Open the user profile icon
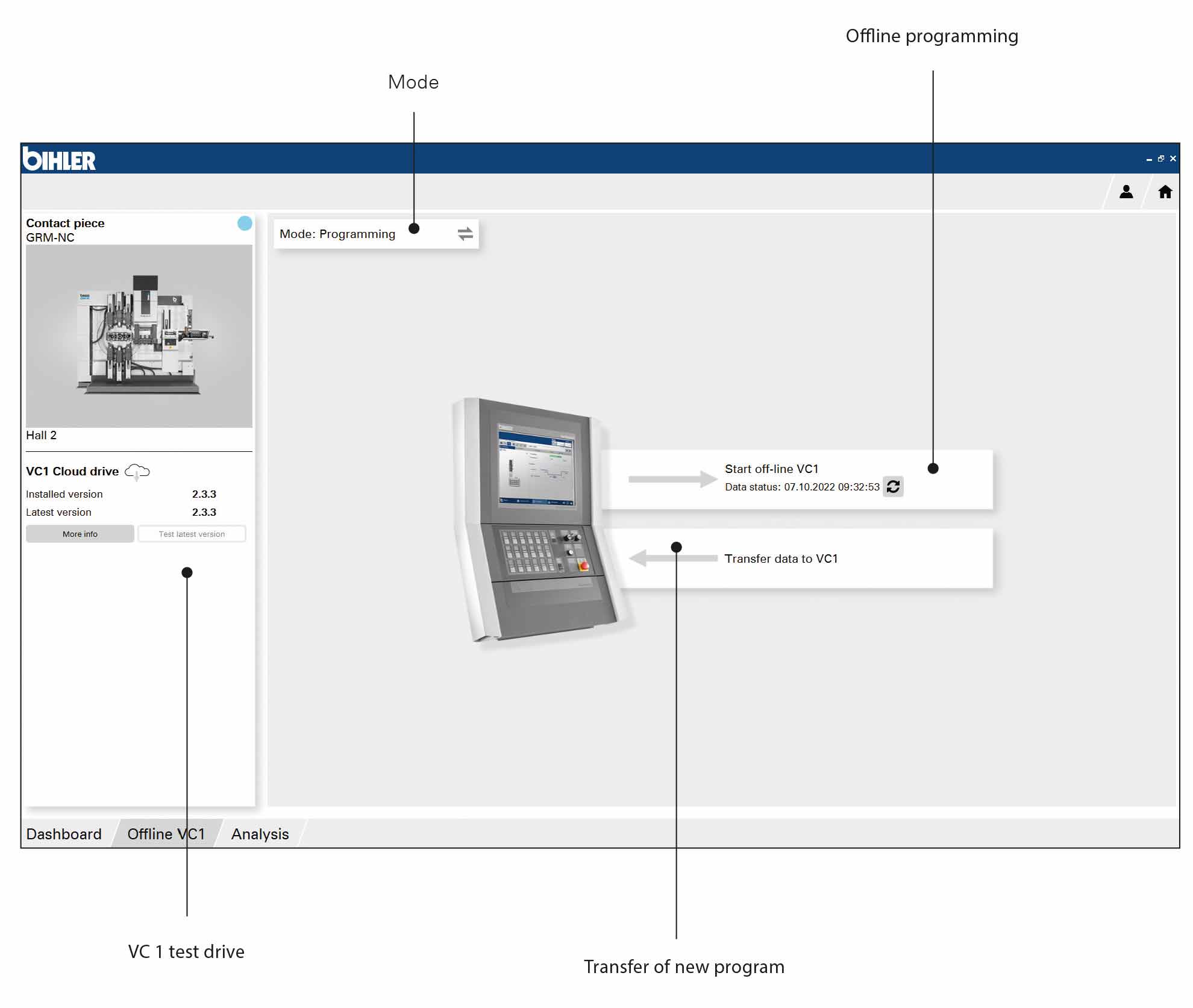The height and width of the screenshot is (1008, 1193). [1126, 192]
